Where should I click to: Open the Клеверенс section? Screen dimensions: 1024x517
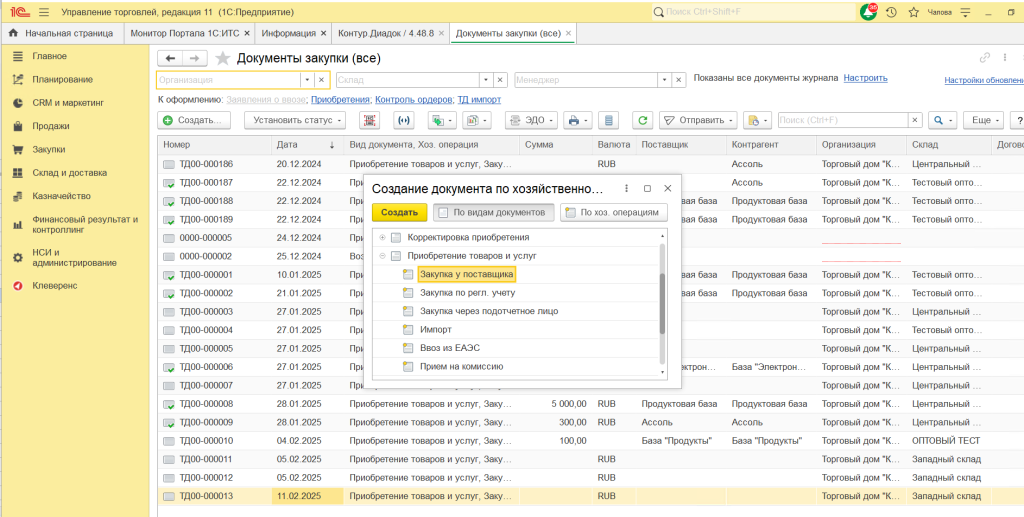(55, 285)
